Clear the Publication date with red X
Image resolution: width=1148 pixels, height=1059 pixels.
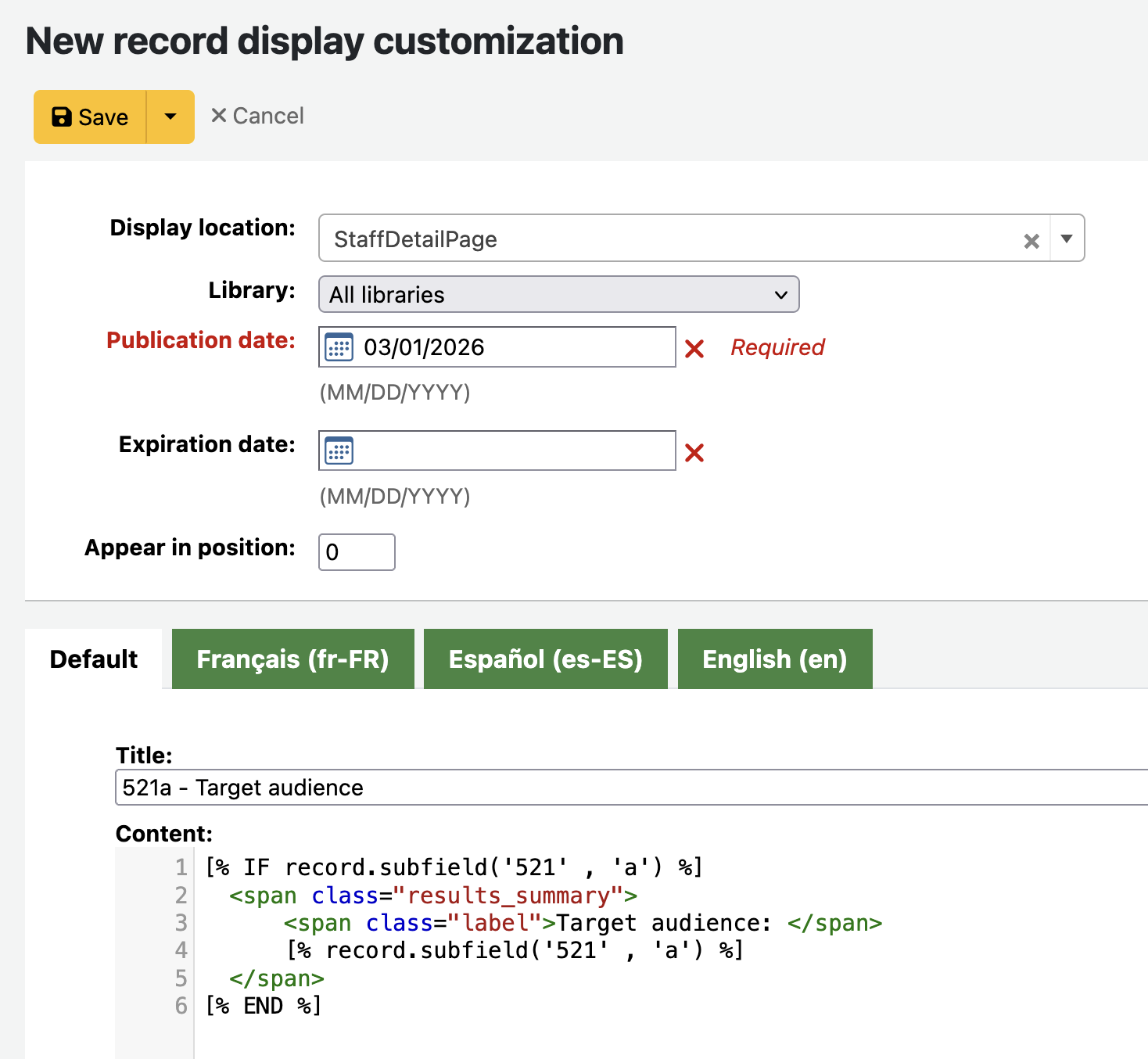tap(694, 349)
